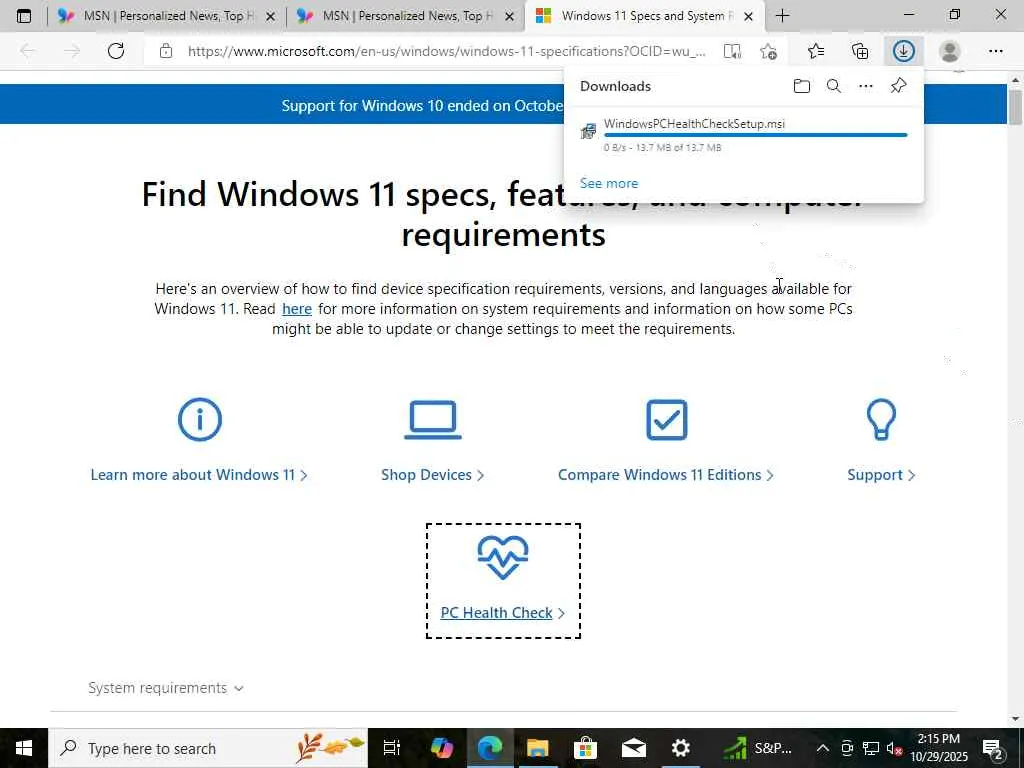Add this page to favorites star
The width and height of the screenshot is (1024, 768).
tap(769, 51)
